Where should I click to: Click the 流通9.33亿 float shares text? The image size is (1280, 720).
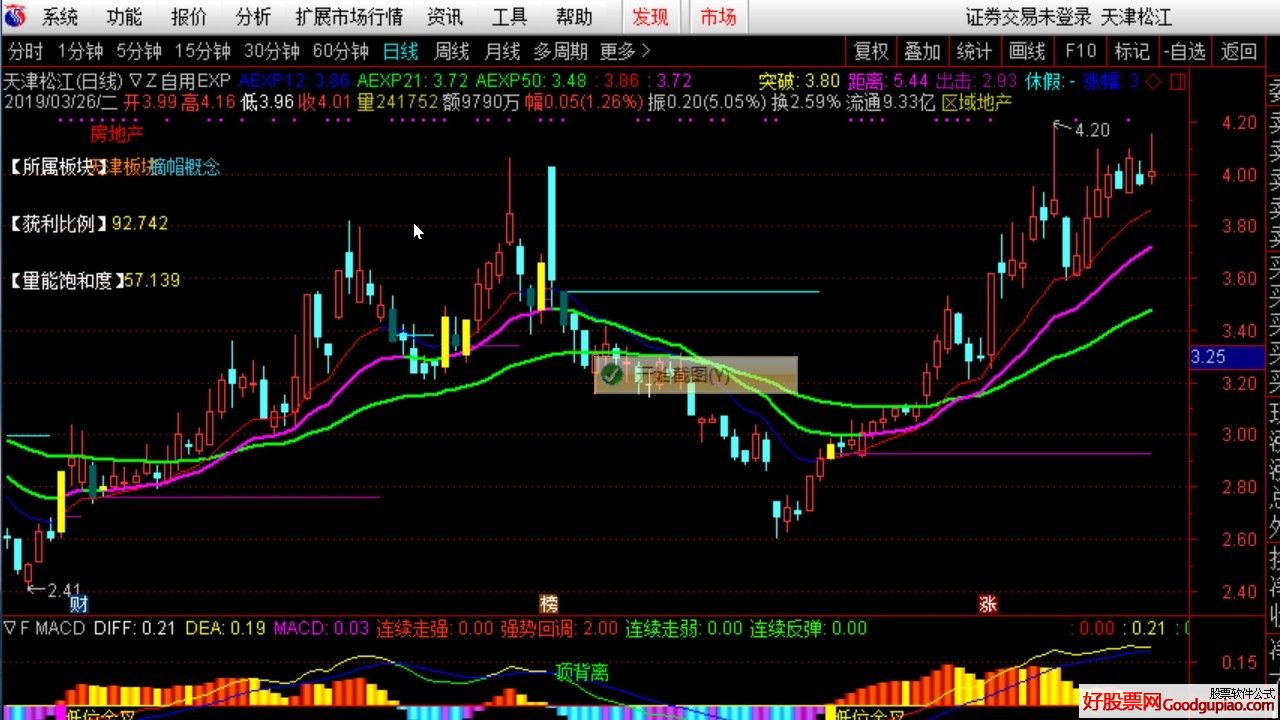point(890,101)
